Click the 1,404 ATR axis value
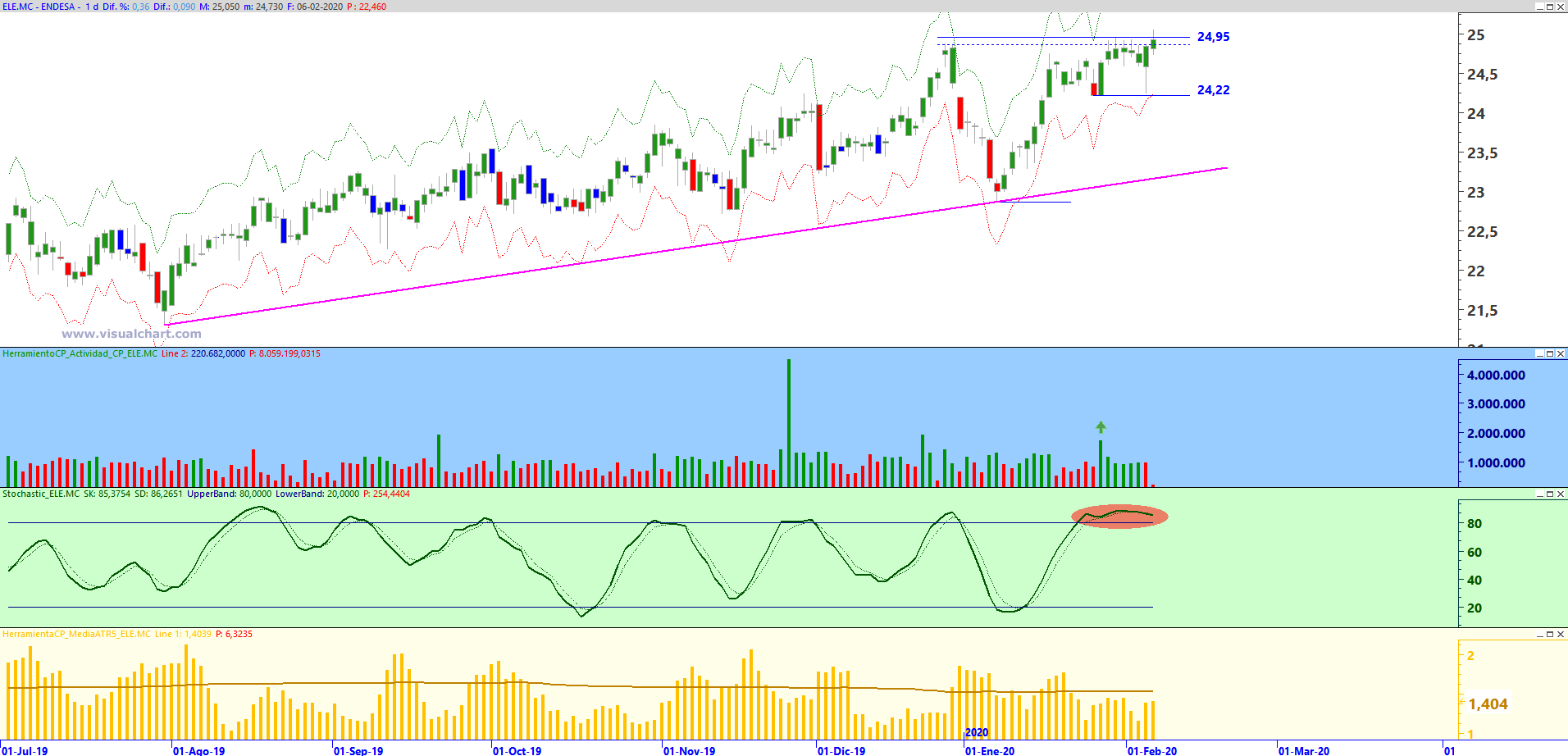The image size is (1568, 756). coord(1488,704)
